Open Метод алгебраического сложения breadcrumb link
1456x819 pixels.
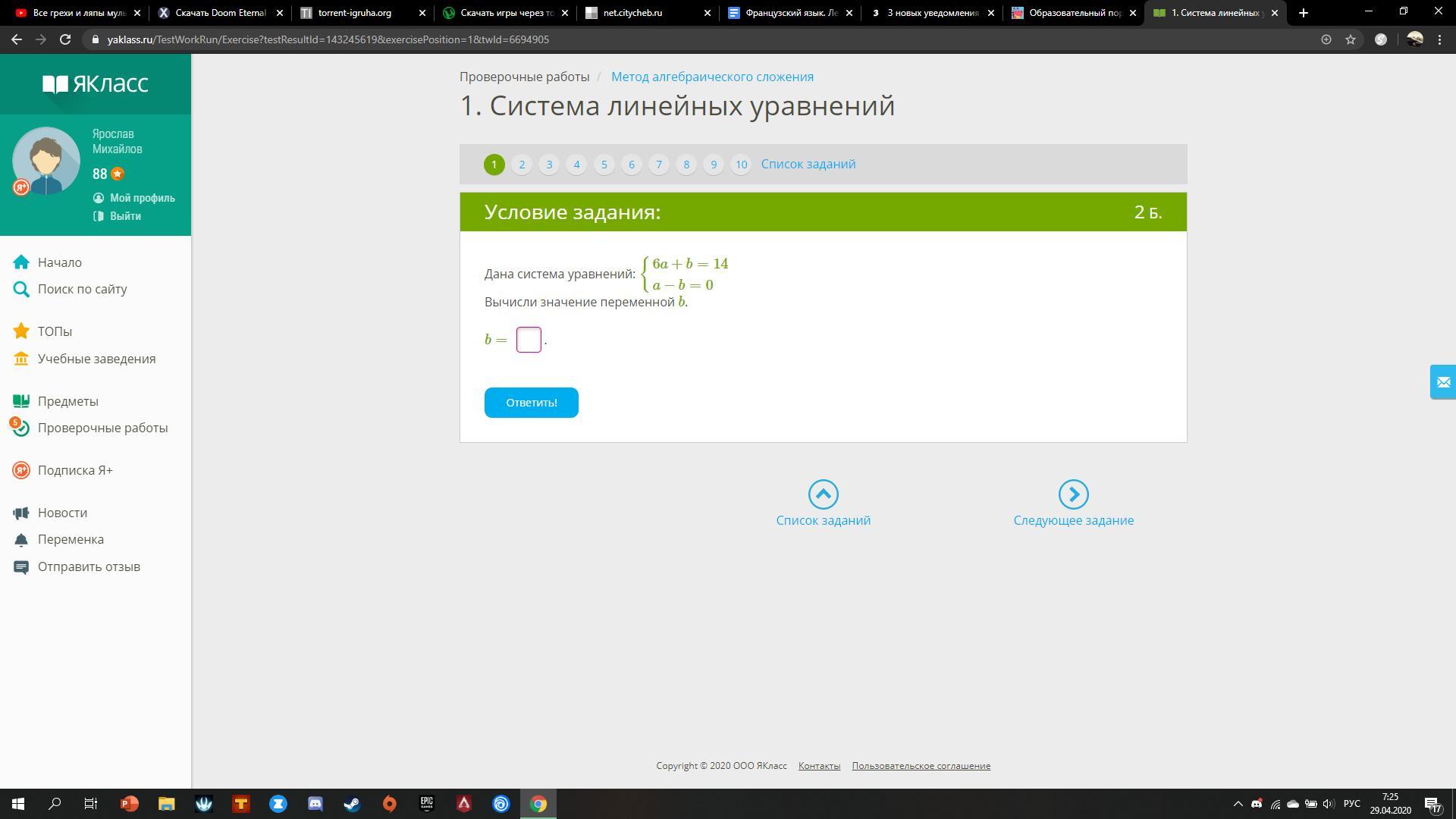712,77
